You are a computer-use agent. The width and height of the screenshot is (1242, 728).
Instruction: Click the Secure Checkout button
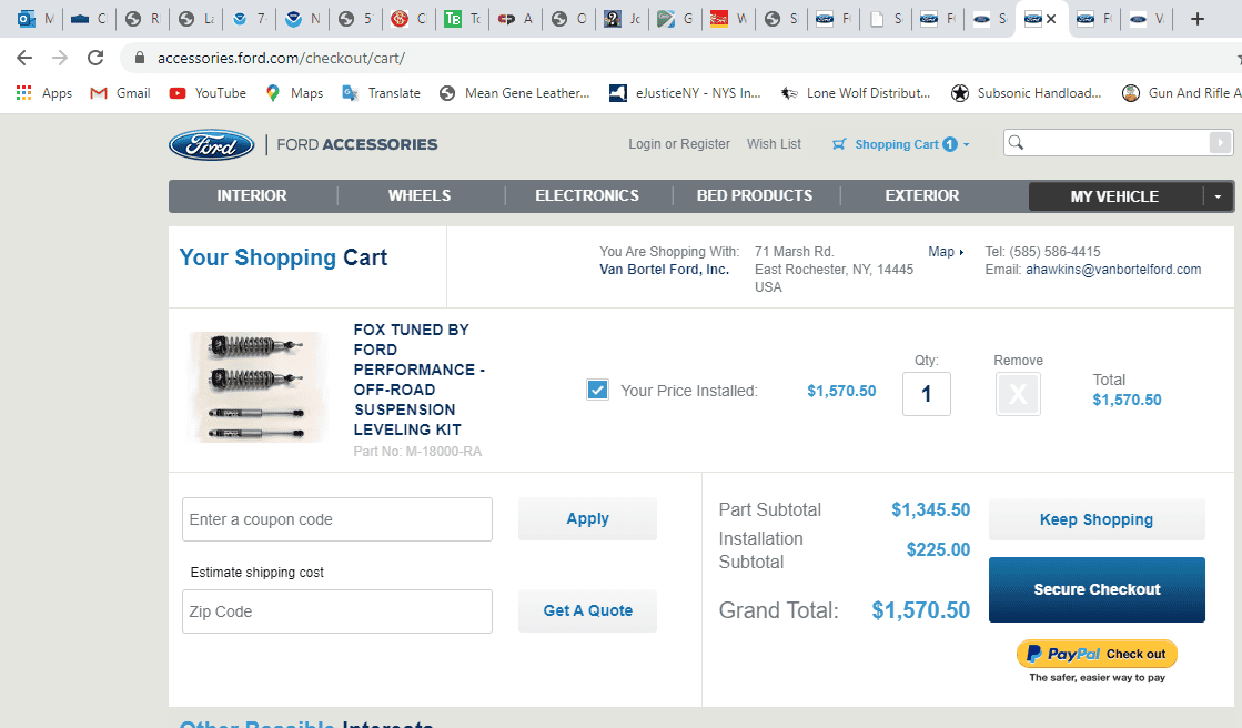(x=1096, y=590)
